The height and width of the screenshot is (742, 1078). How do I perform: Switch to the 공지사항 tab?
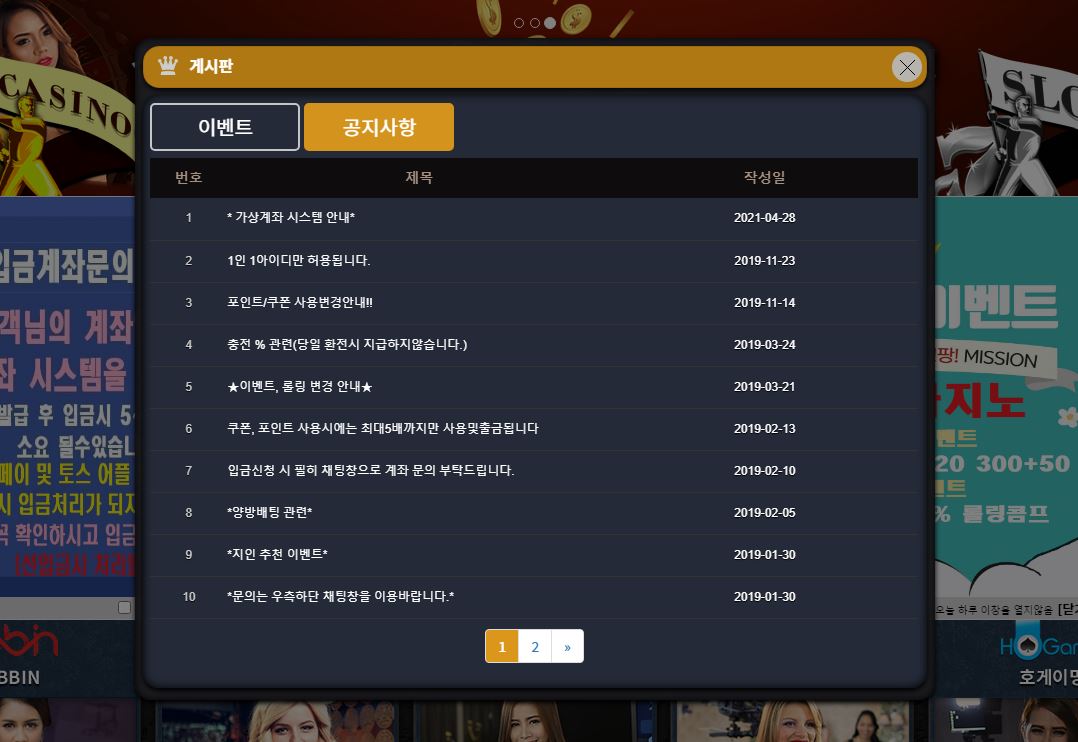click(x=379, y=127)
